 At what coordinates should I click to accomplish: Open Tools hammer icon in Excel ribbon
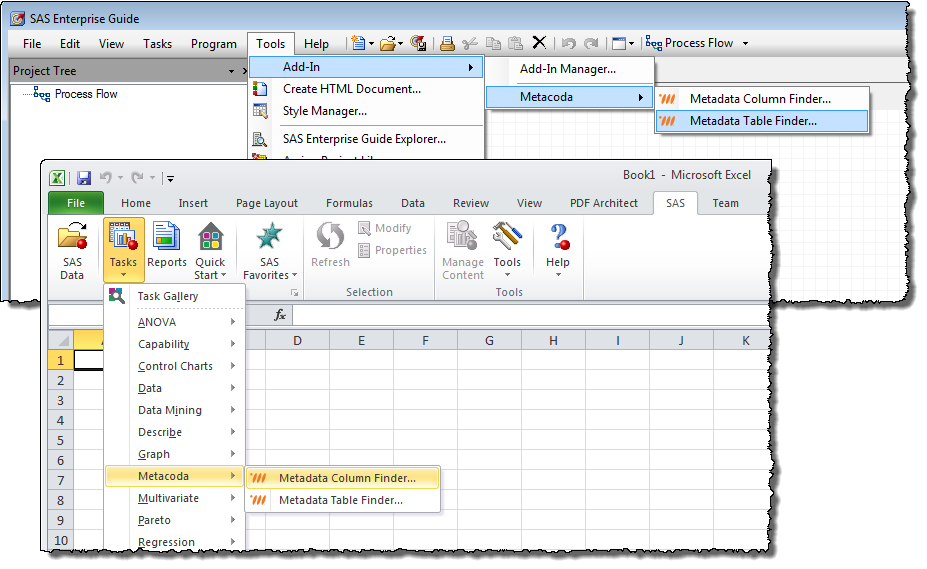point(507,236)
